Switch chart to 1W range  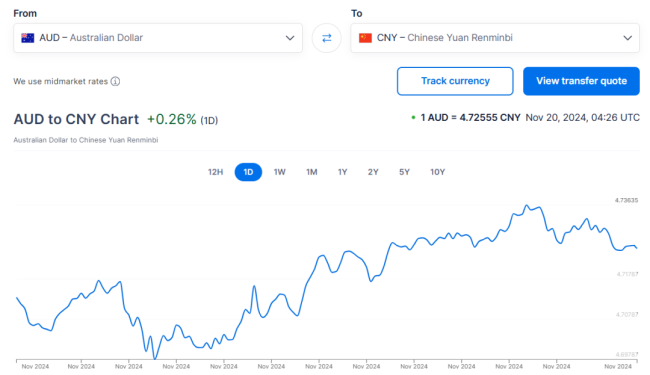280,172
